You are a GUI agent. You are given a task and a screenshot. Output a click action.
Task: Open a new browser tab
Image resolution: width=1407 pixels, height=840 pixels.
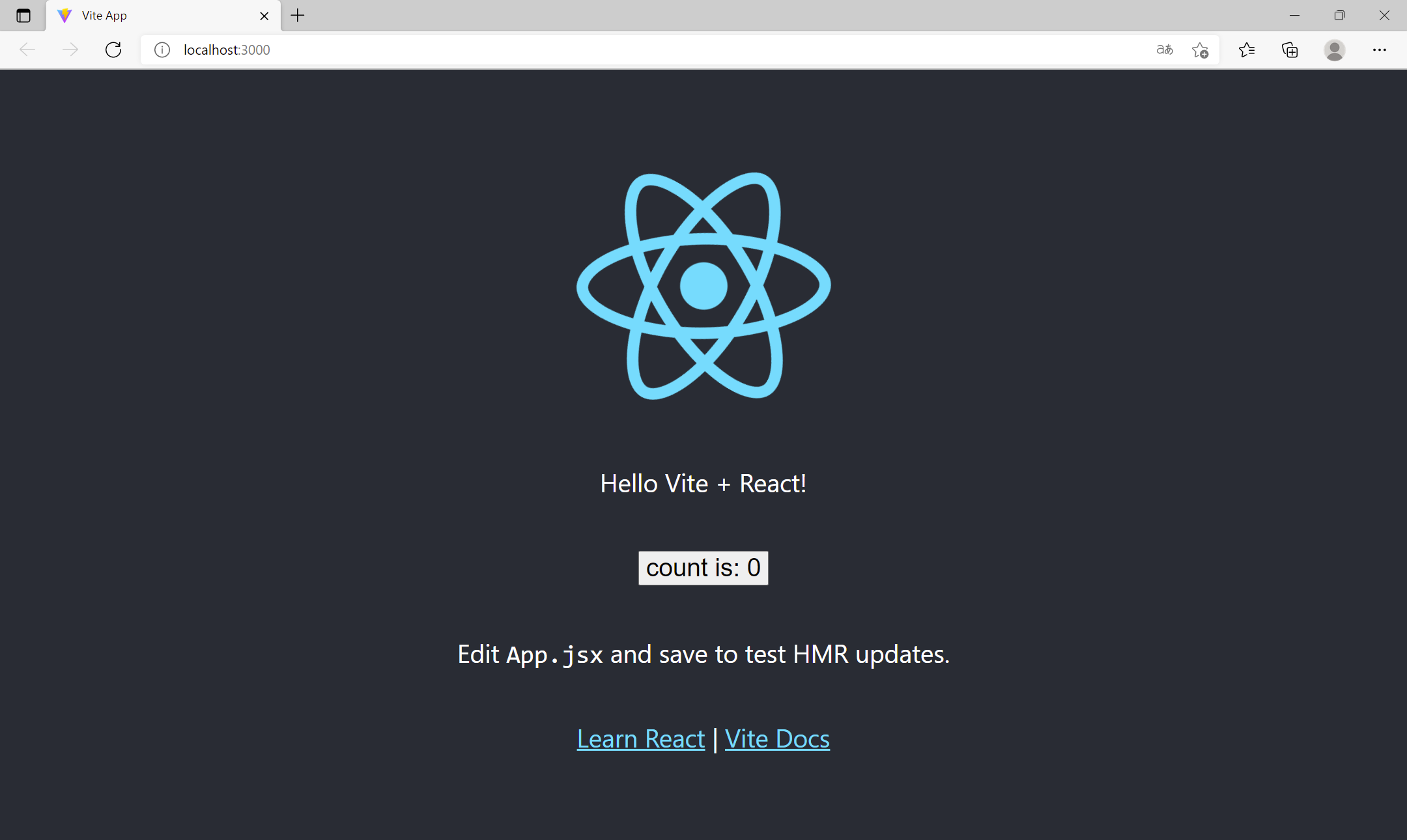pos(298,16)
